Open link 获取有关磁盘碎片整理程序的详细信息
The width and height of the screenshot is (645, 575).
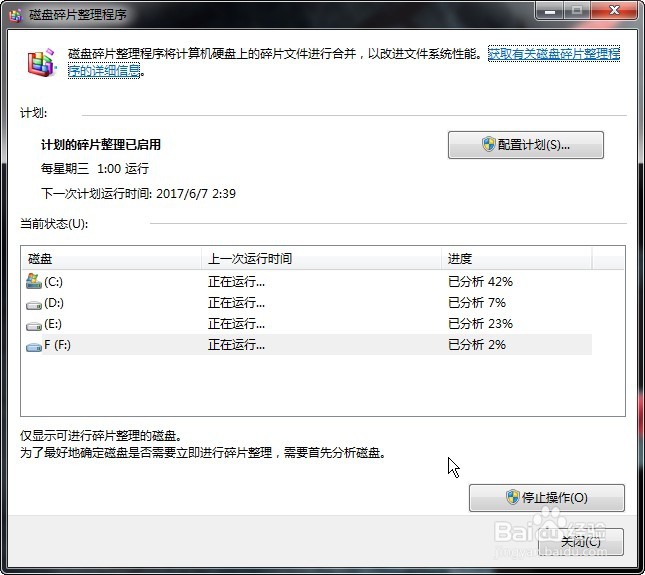(554, 53)
